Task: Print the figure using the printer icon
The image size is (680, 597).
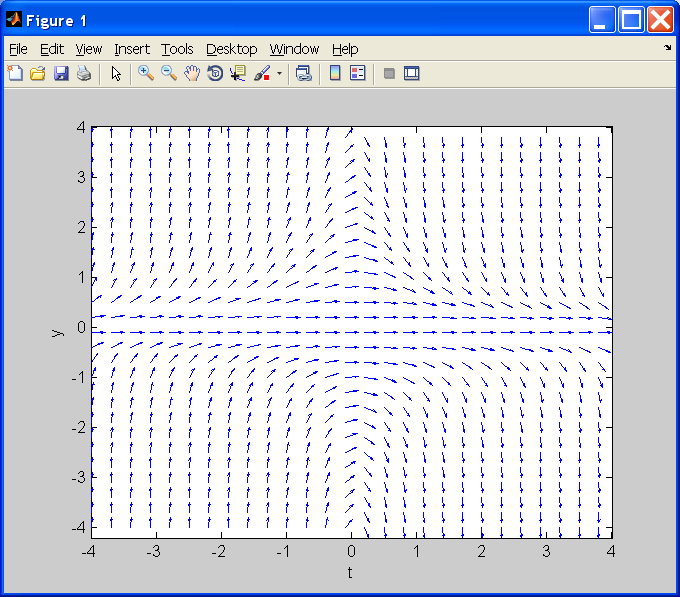Action: click(x=84, y=73)
